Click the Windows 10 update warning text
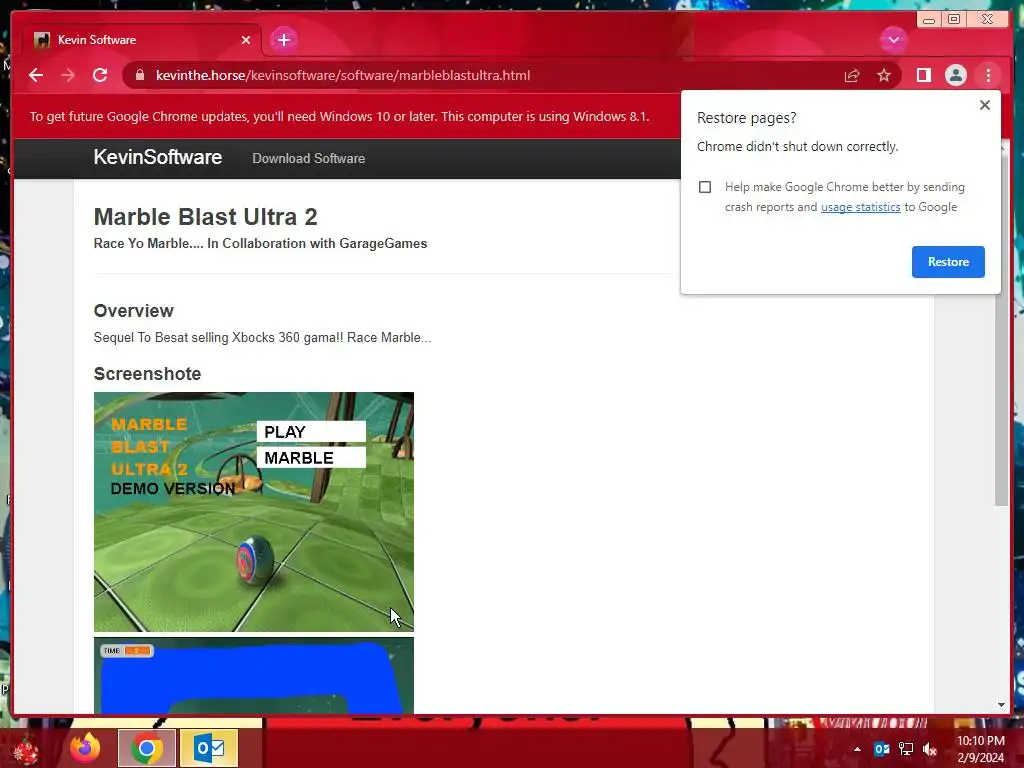Viewport: 1024px width, 768px height. tap(340, 117)
